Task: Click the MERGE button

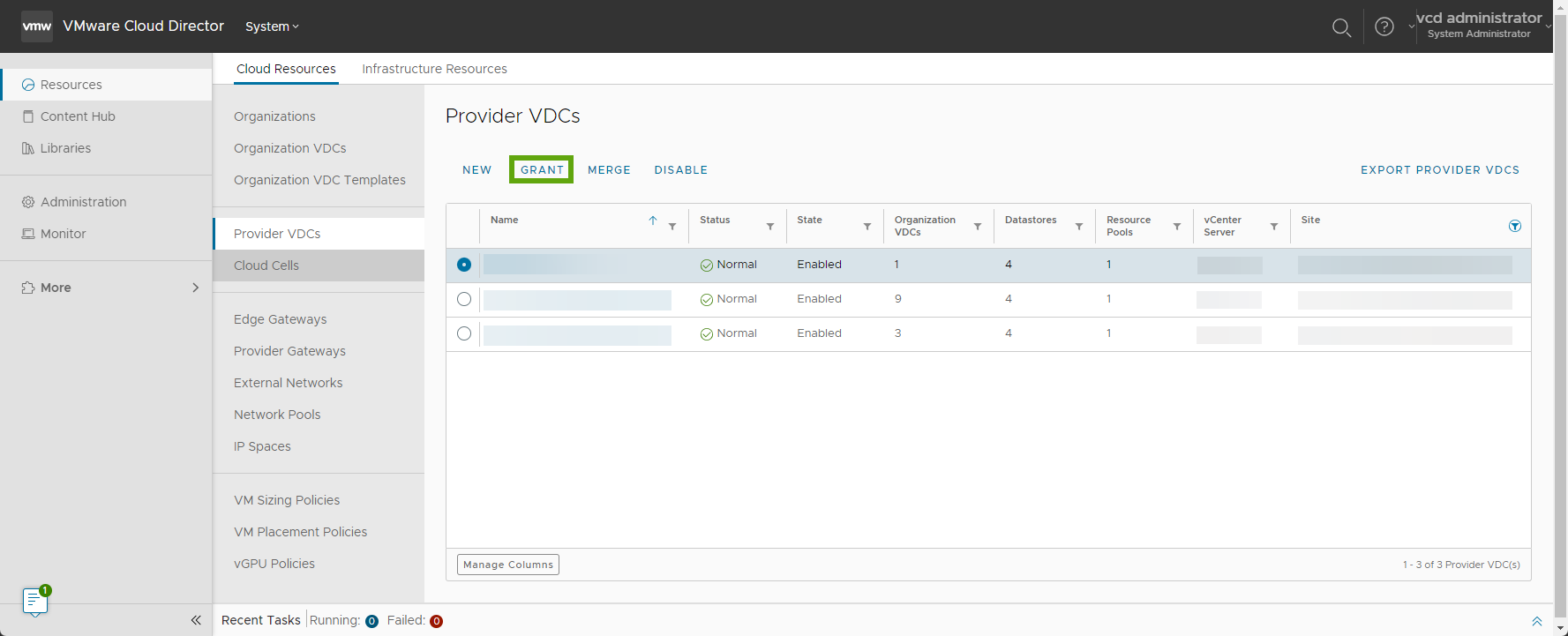Action: tap(609, 170)
